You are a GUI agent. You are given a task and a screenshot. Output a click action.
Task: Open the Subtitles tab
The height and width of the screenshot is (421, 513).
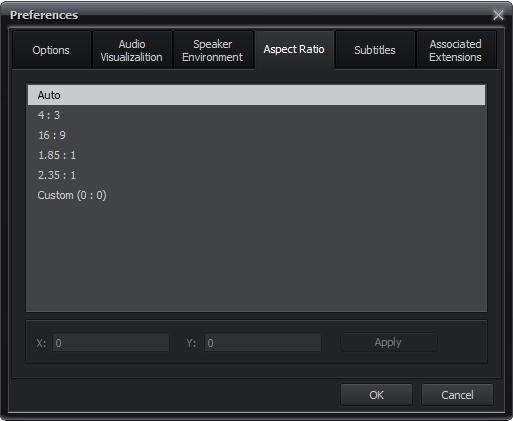coord(375,50)
